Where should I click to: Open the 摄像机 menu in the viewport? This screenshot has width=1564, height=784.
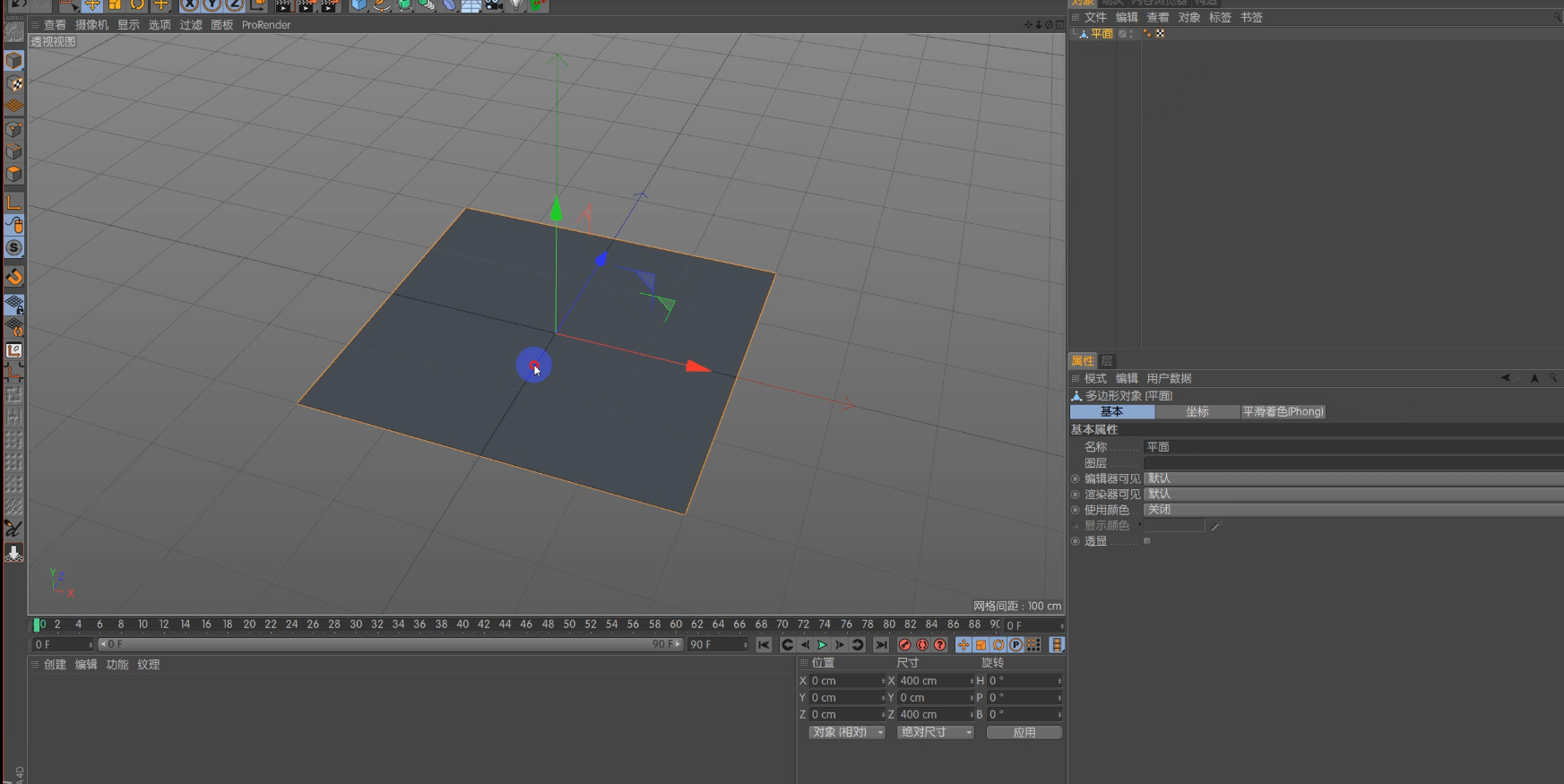(x=91, y=25)
